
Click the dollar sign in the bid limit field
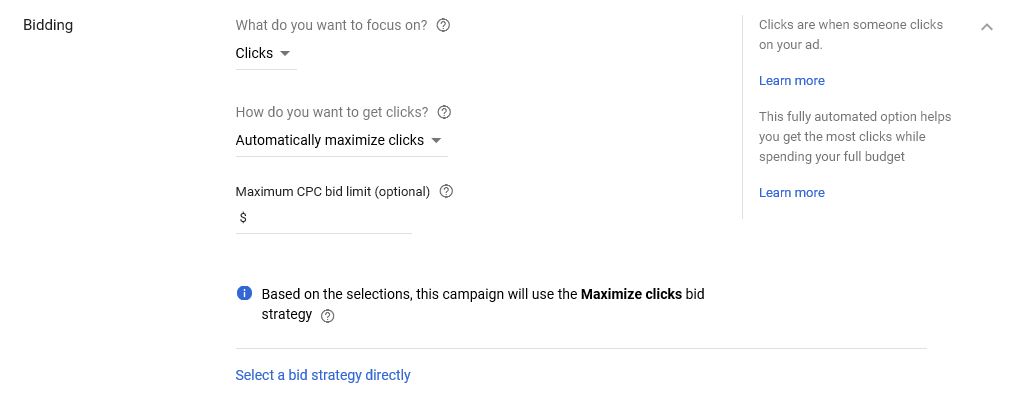click(243, 218)
